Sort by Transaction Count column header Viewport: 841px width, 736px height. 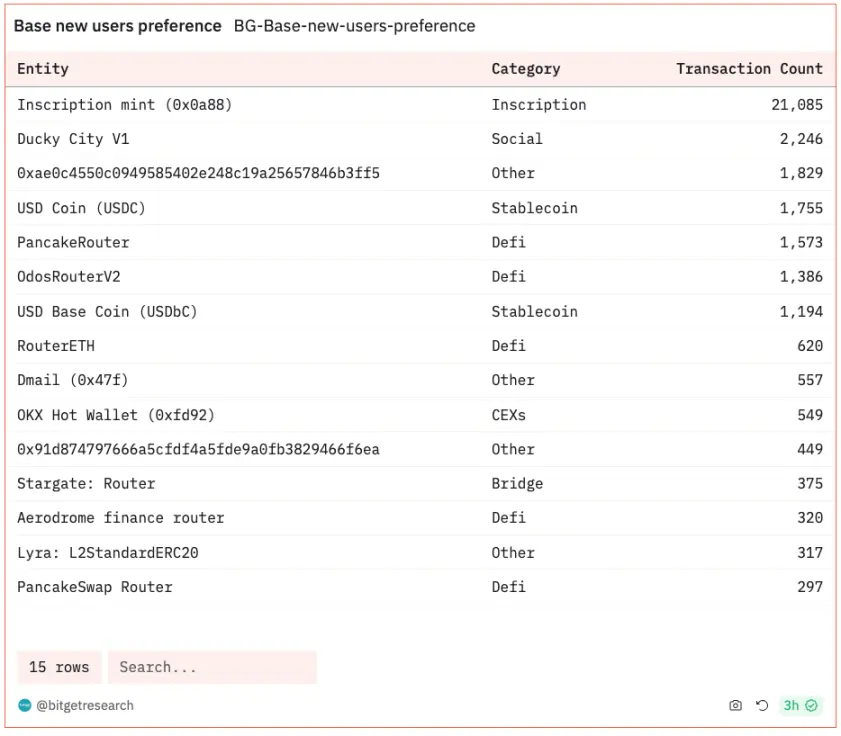point(749,69)
